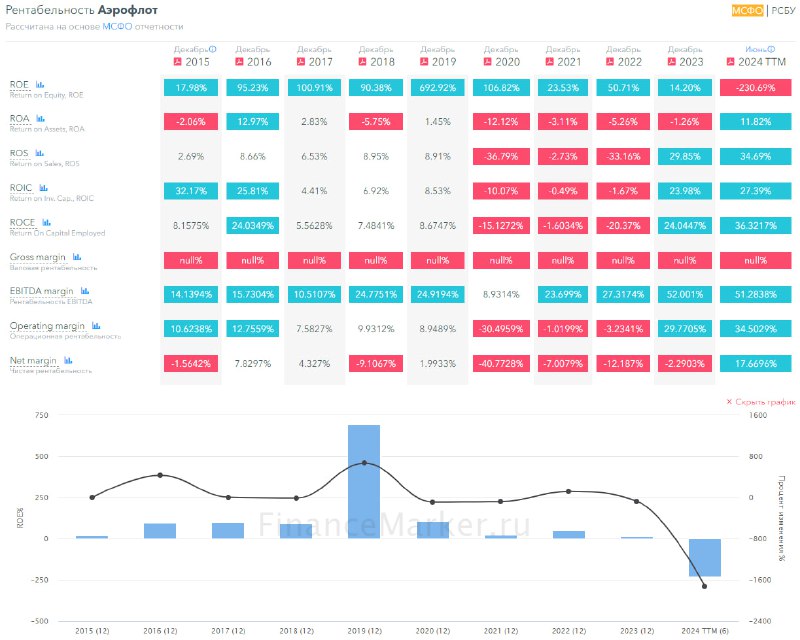The width and height of the screenshot is (800, 640).
Task: Select the 692.92% ROE cell for 2019
Action: coord(438,88)
